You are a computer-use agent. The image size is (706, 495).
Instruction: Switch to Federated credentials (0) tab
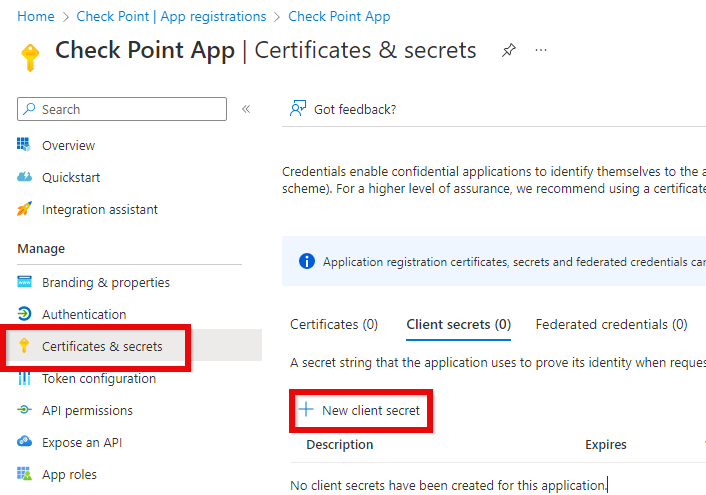[x=611, y=324]
